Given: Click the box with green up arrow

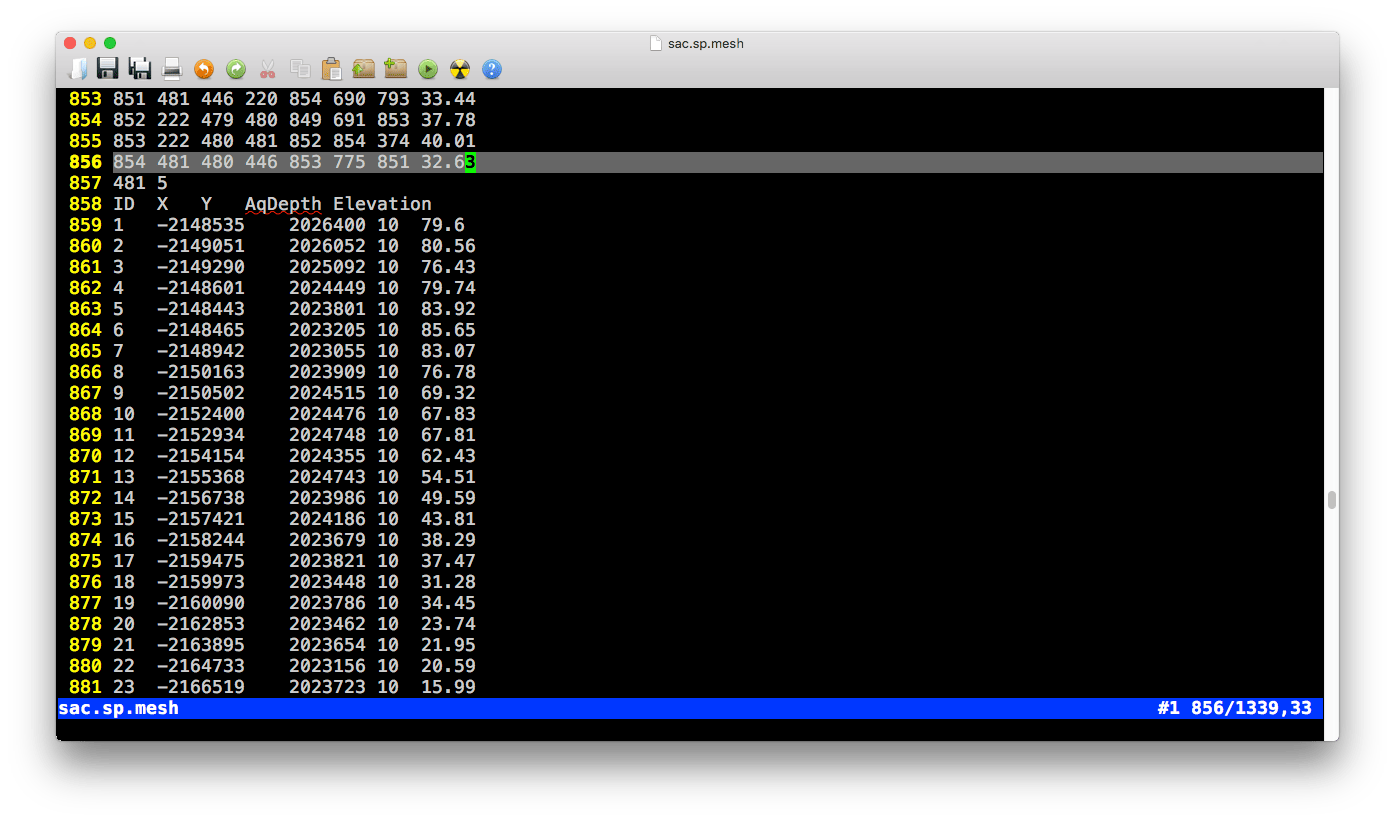Looking at the screenshot, I should (363, 69).
